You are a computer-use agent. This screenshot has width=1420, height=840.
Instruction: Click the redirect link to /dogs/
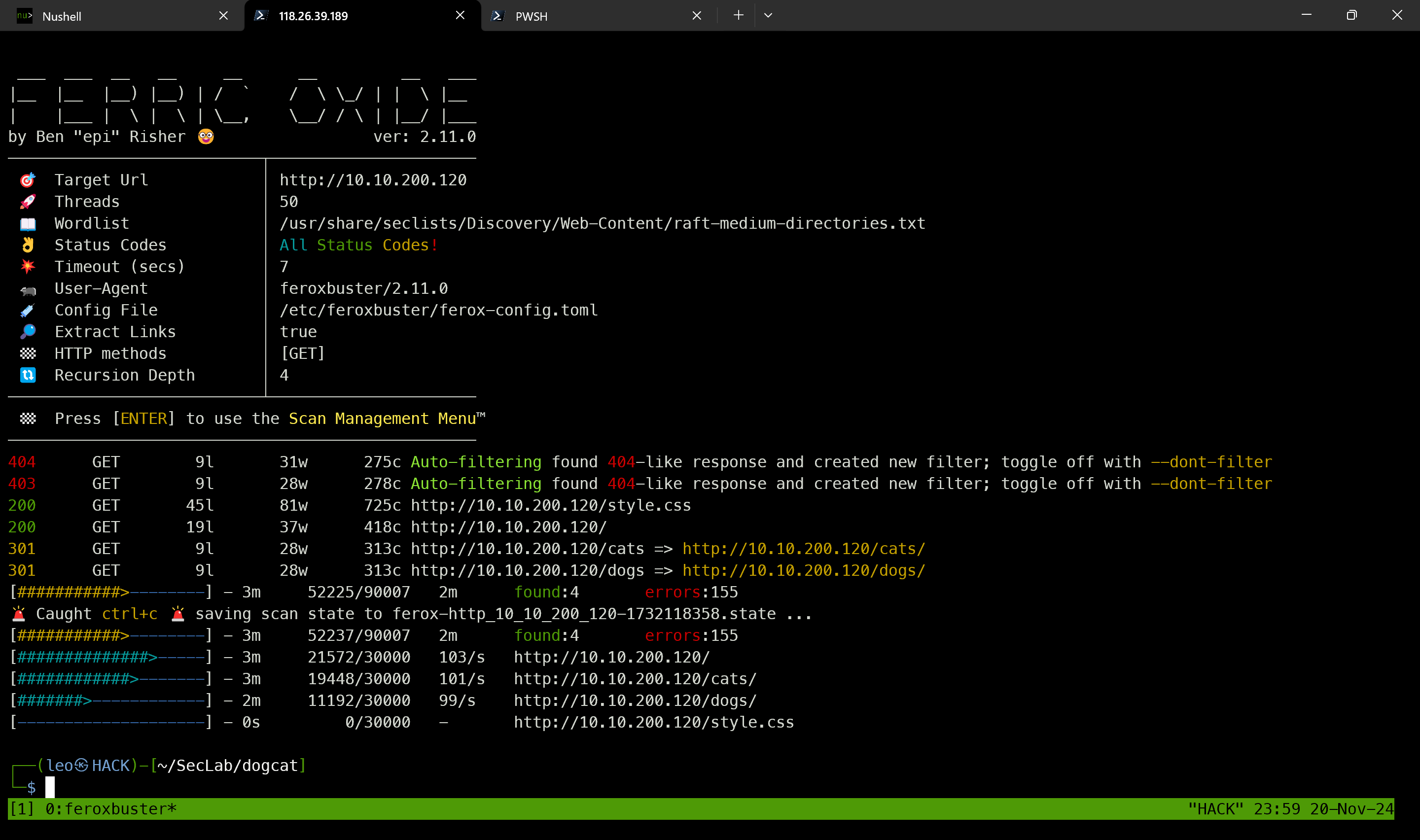804,570
